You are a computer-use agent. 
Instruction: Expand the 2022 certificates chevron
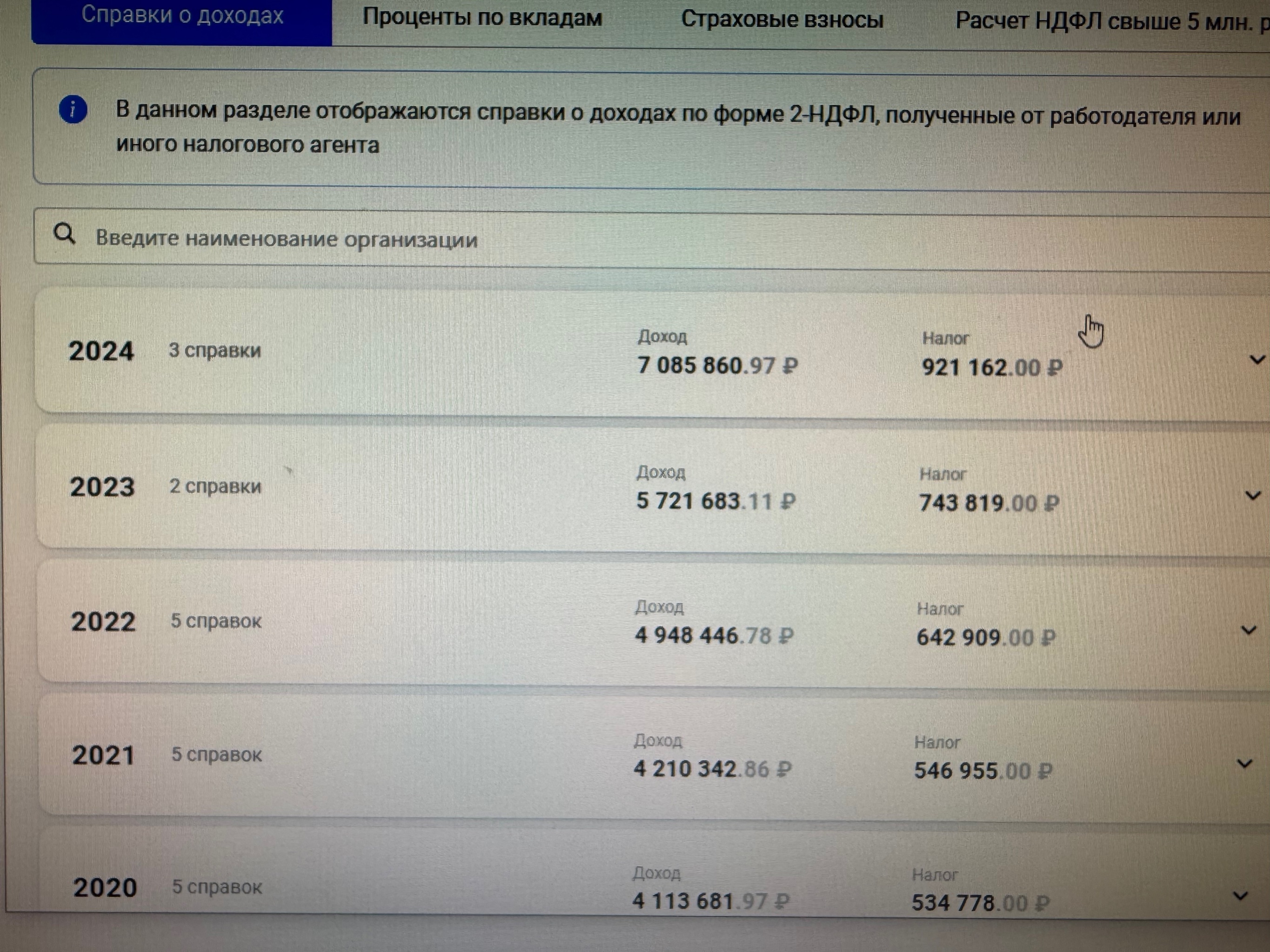click(x=1248, y=630)
